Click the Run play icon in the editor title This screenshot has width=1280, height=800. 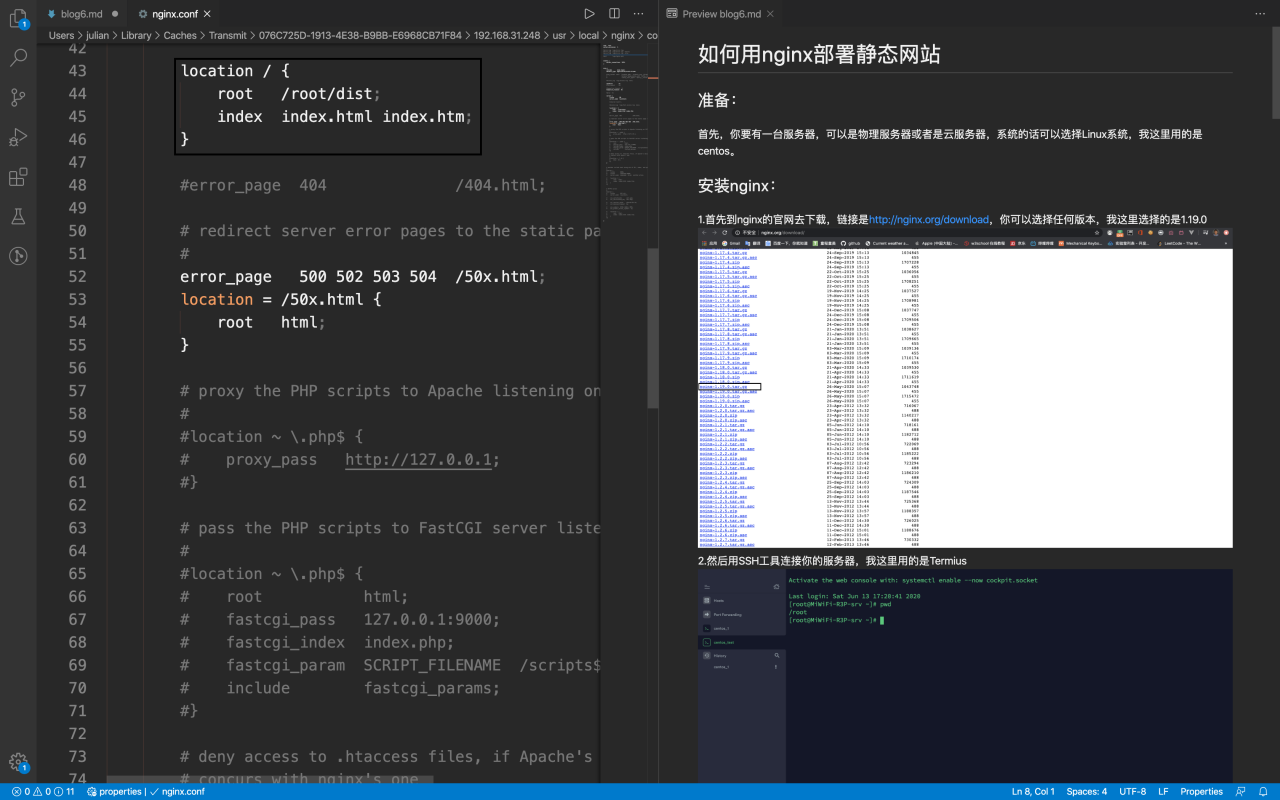point(589,14)
